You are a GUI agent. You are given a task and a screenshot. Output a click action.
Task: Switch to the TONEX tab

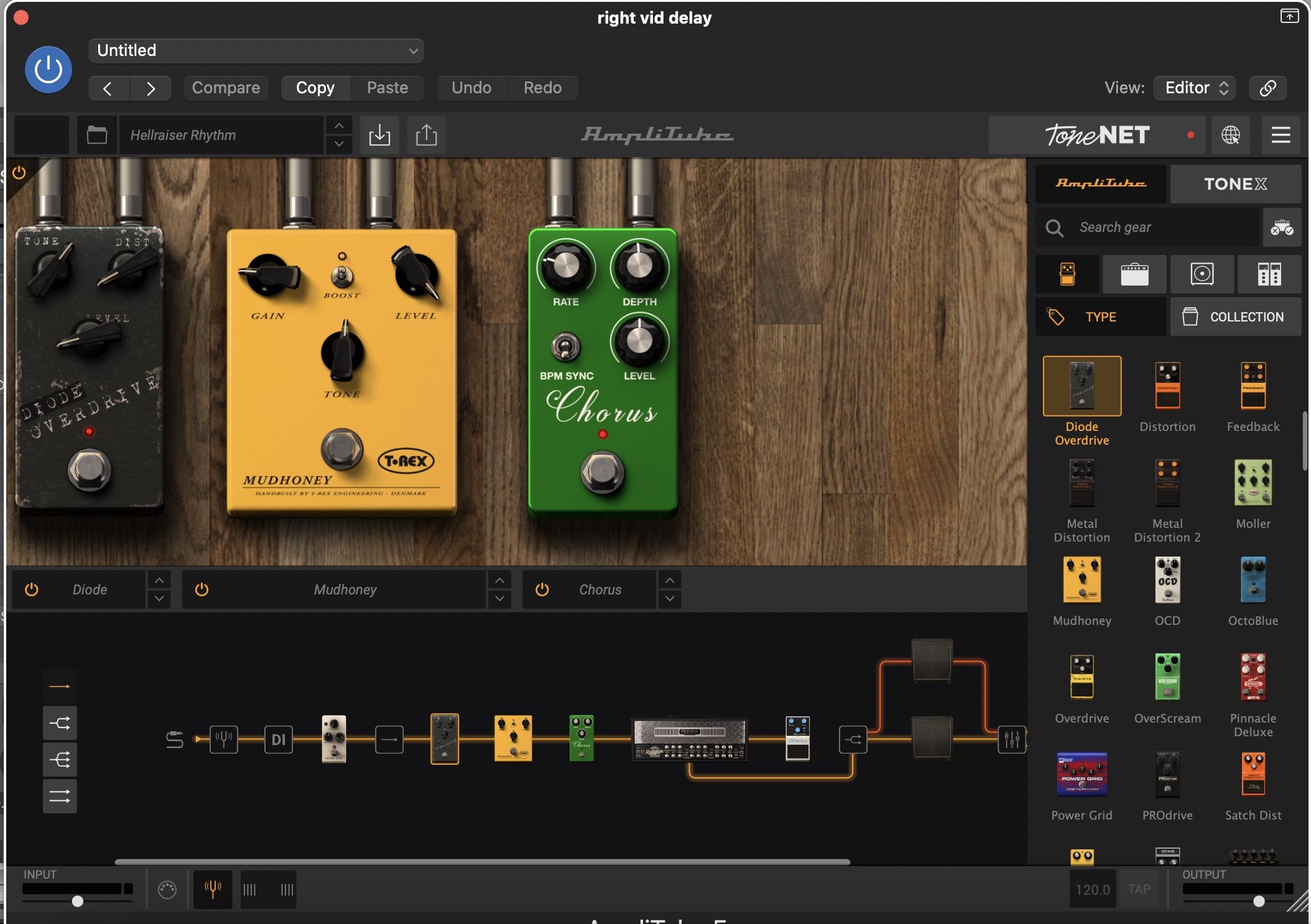[x=1235, y=184]
